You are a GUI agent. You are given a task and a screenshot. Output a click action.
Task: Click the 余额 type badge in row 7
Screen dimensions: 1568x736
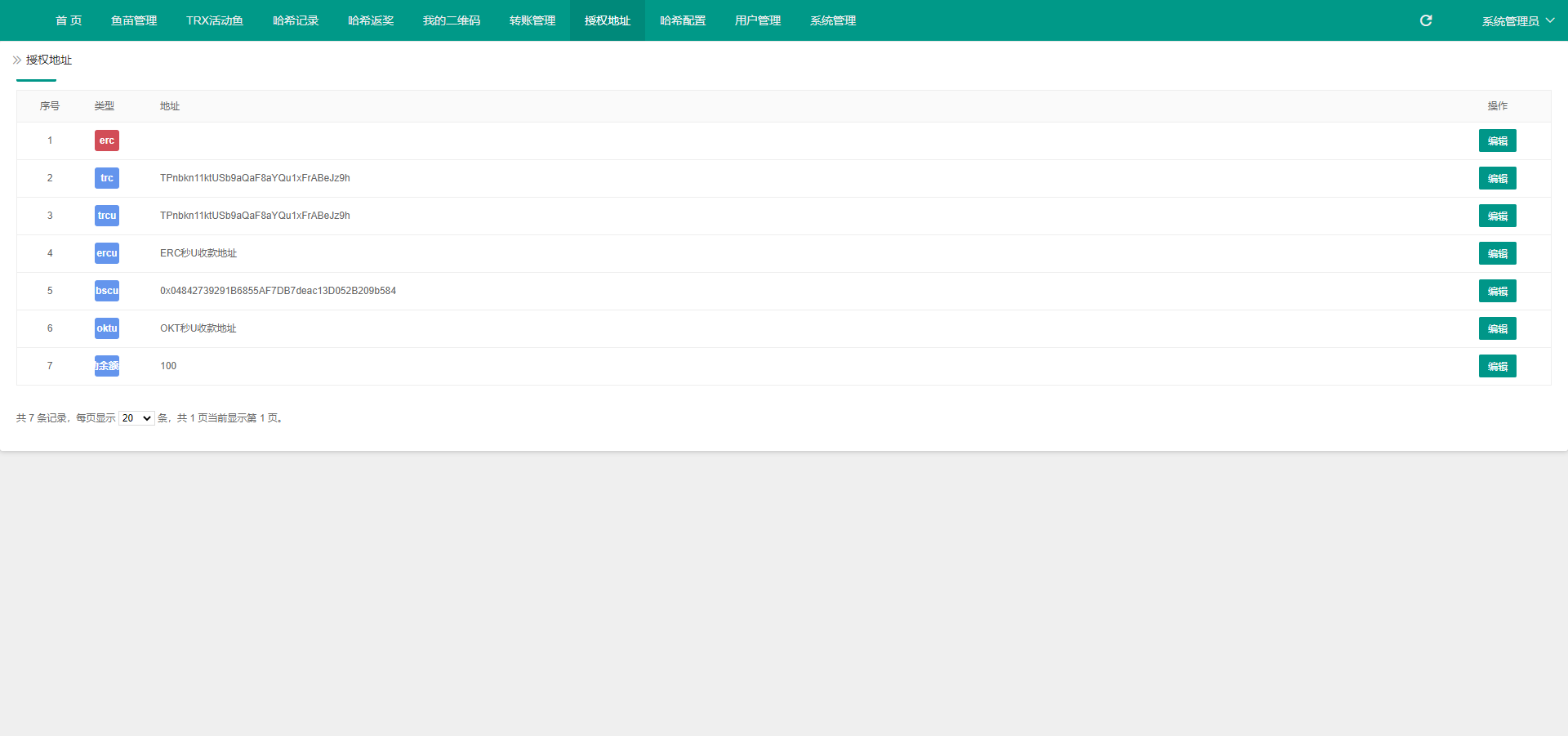107,366
